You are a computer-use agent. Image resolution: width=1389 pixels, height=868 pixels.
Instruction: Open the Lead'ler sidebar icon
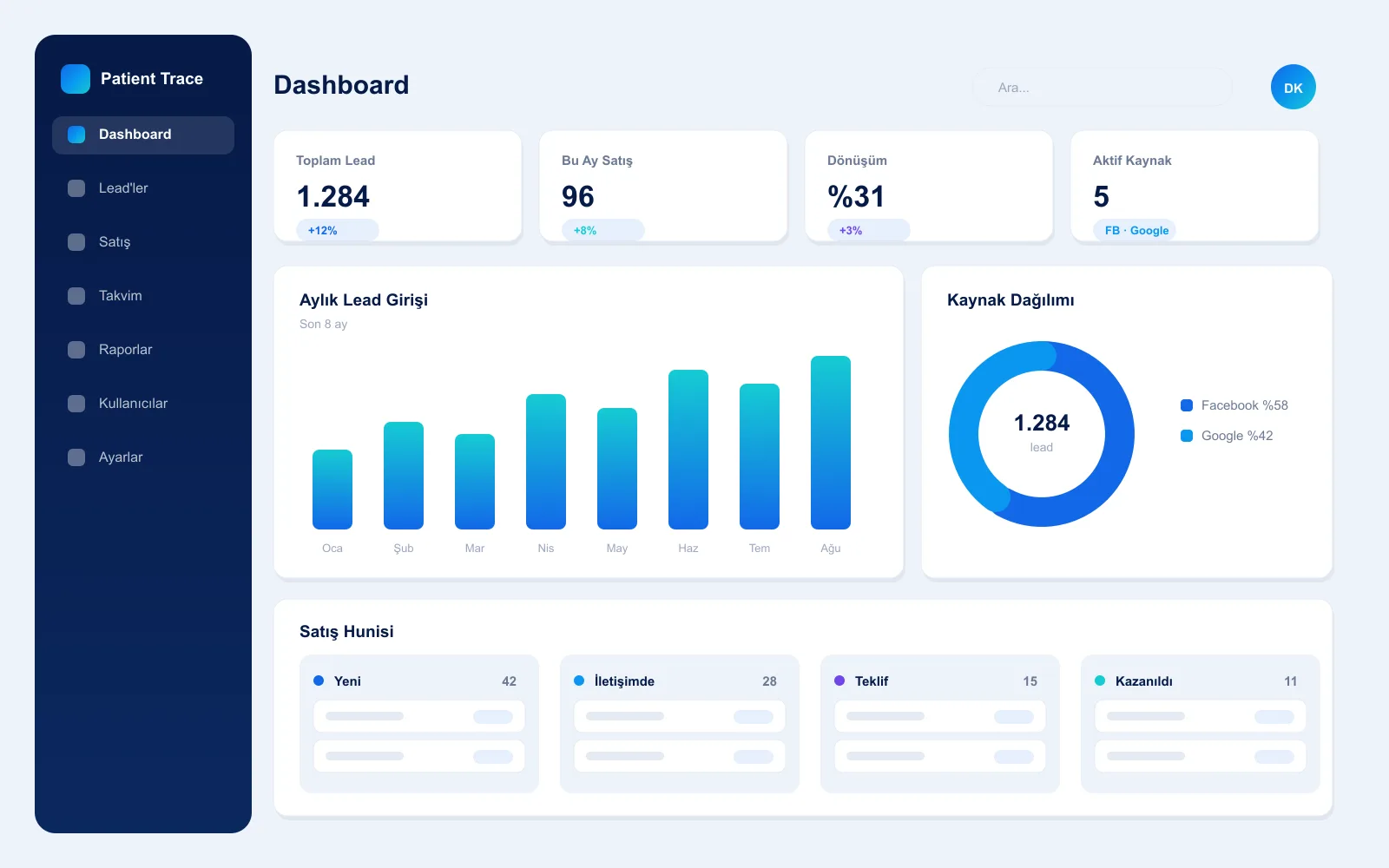coord(76,188)
